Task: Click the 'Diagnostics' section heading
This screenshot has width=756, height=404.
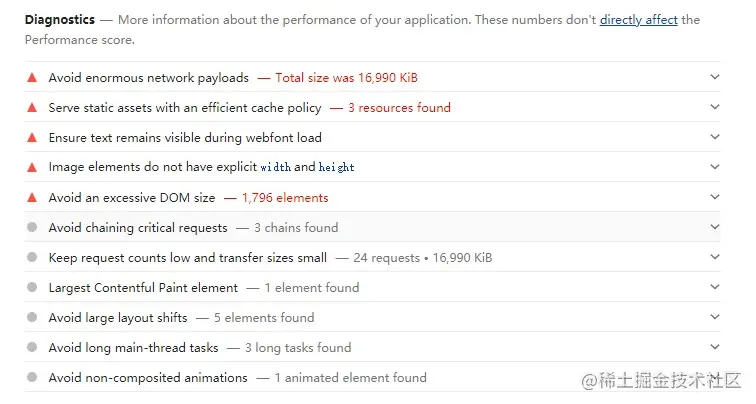Action: pyautogui.click(x=60, y=20)
